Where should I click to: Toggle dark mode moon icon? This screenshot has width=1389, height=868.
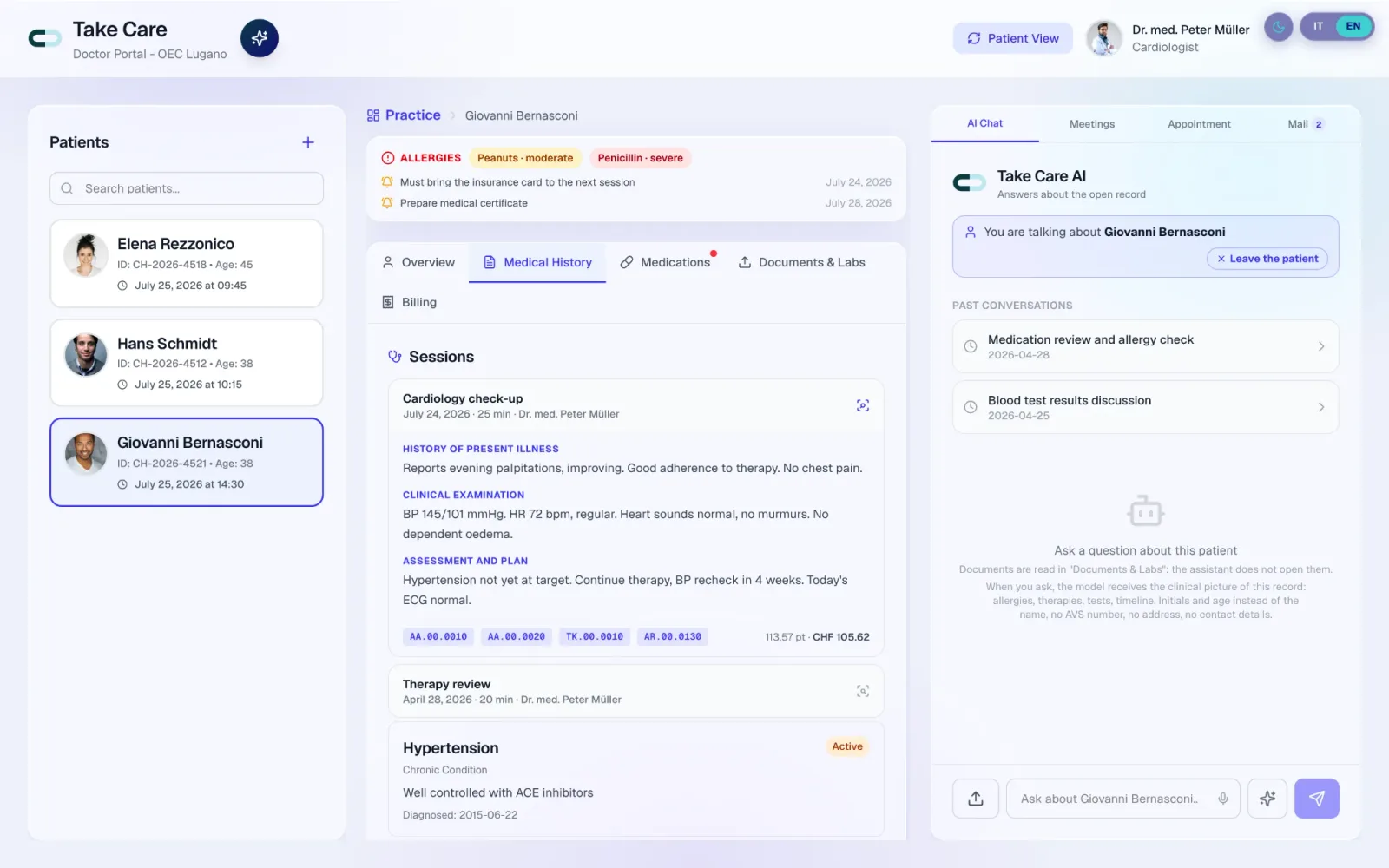1279,27
